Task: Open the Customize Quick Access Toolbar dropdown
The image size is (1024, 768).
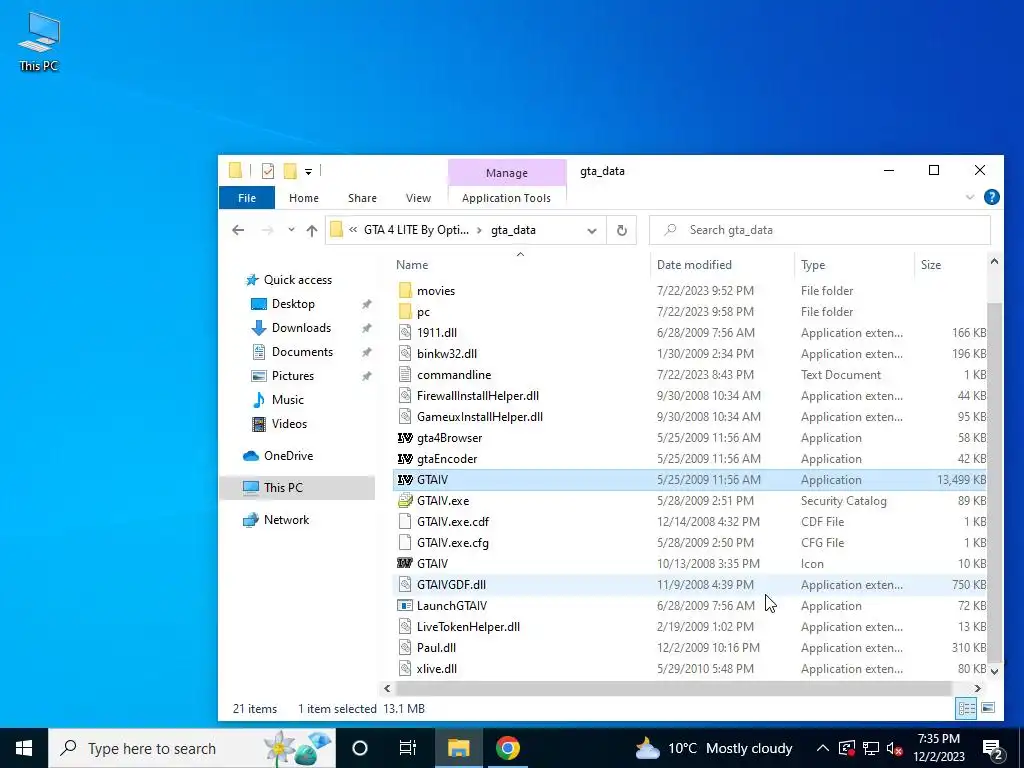Action: point(308,172)
